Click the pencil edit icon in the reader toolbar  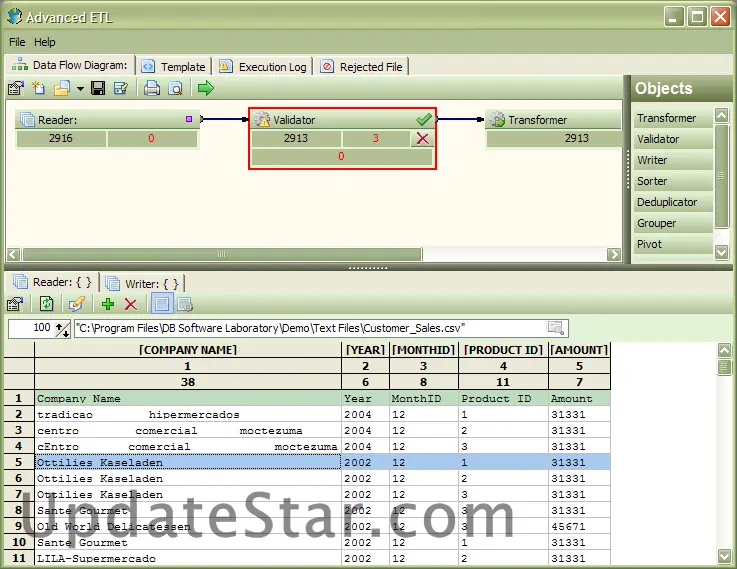tap(77, 304)
